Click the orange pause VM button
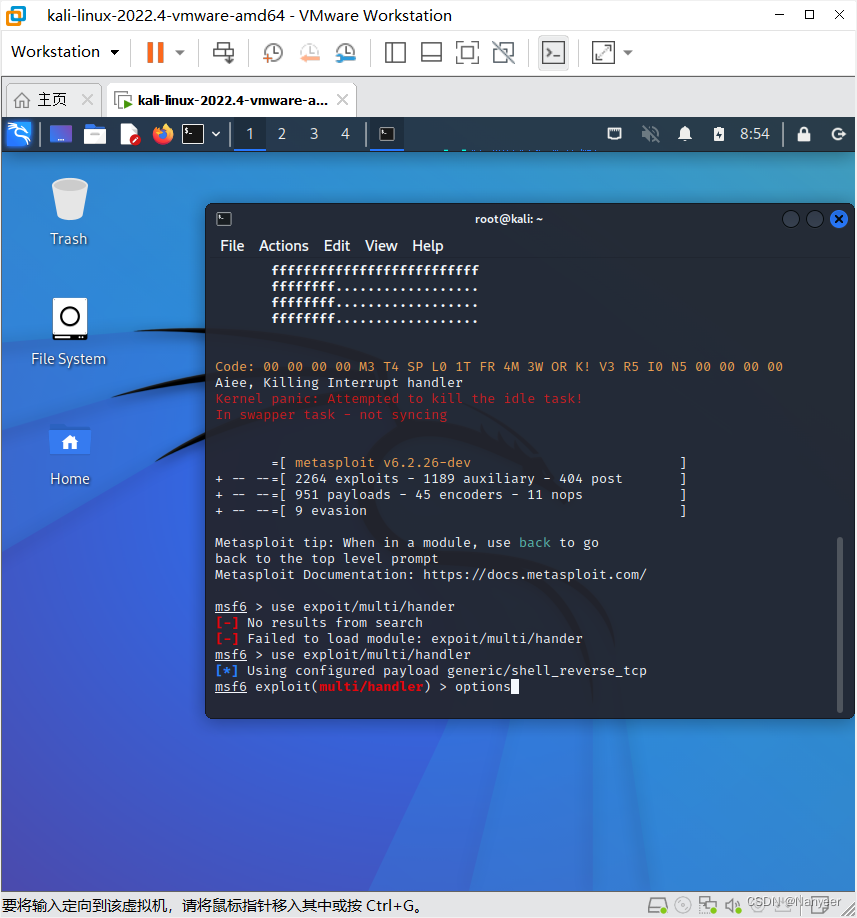Image resolution: width=857 pixels, height=918 pixels. pos(155,52)
